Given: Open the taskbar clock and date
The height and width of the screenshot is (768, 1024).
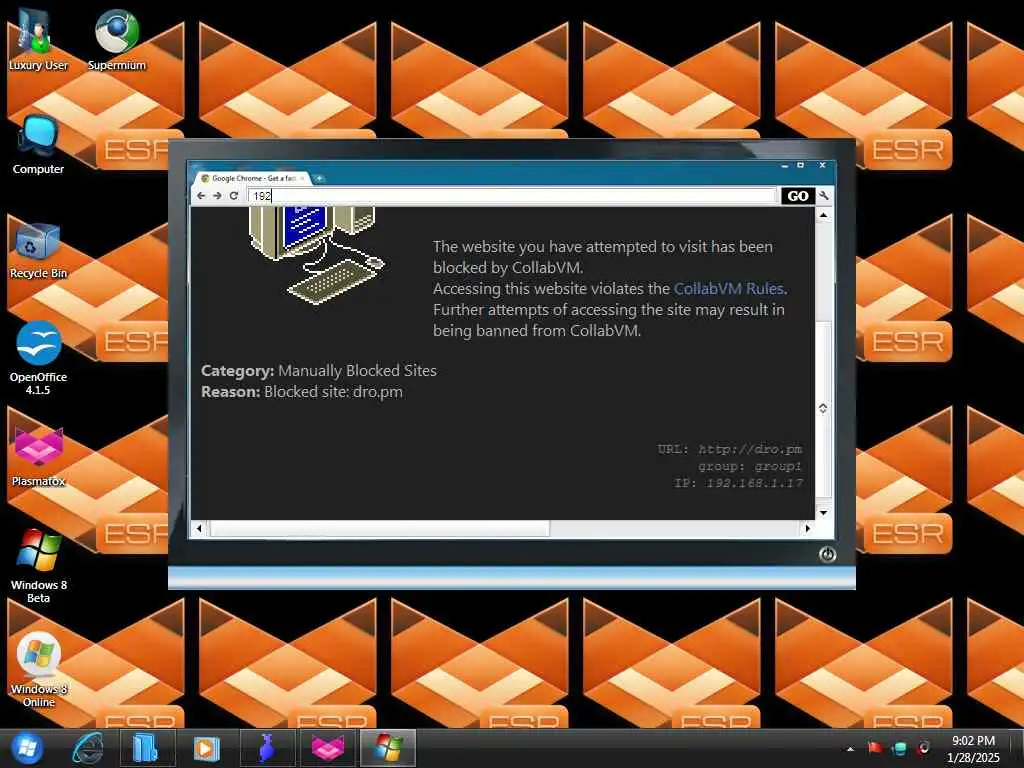Looking at the screenshot, I should coord(973,748).
